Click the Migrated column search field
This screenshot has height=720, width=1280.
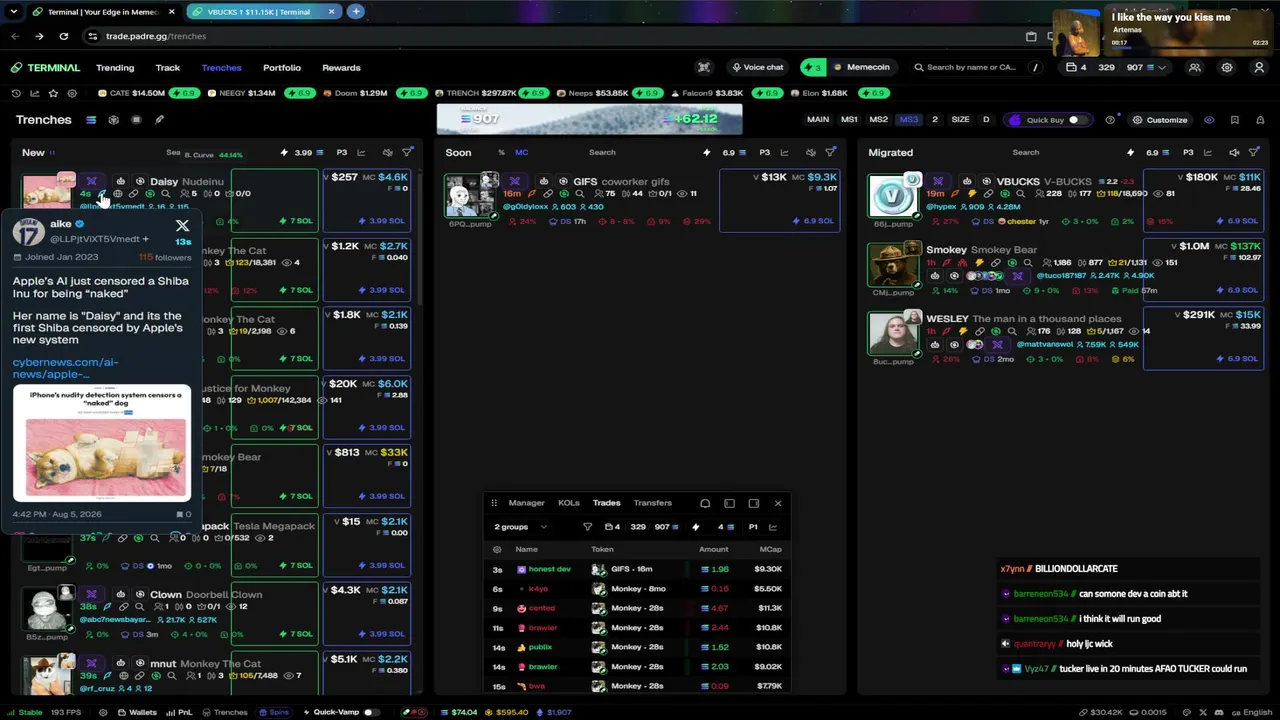[x=1026, y=153]
